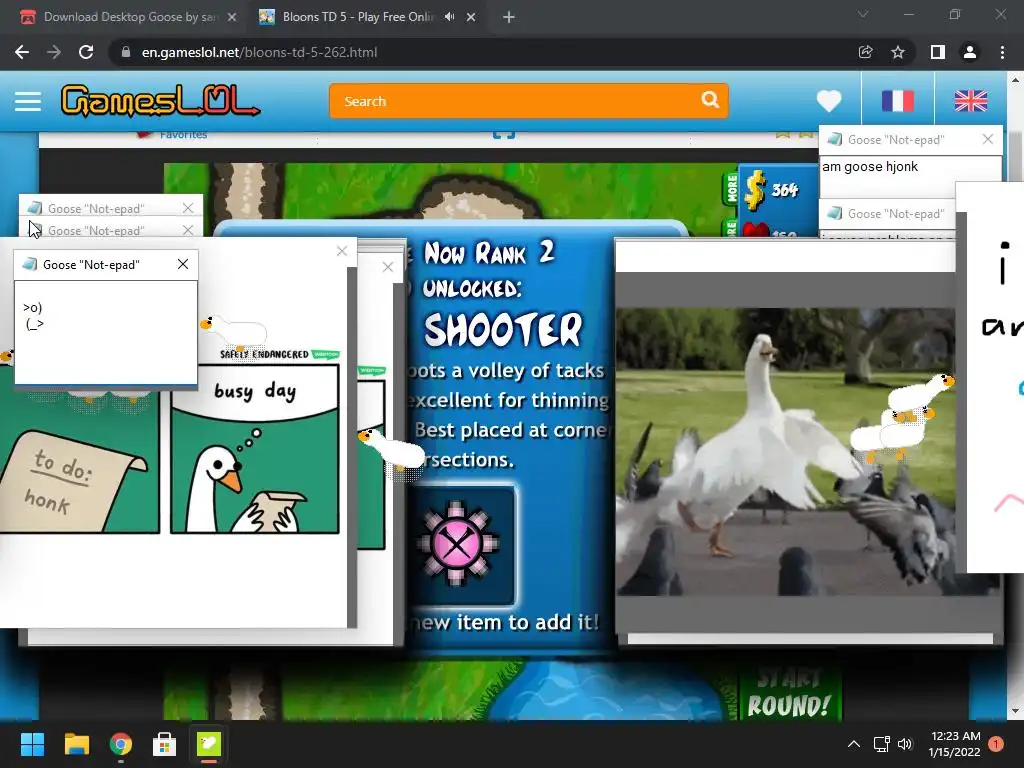Image resolution: width=1024 pixels, height=768 pixels.
Task: Reload the Bloons TD 5 page
Action: 86,52
